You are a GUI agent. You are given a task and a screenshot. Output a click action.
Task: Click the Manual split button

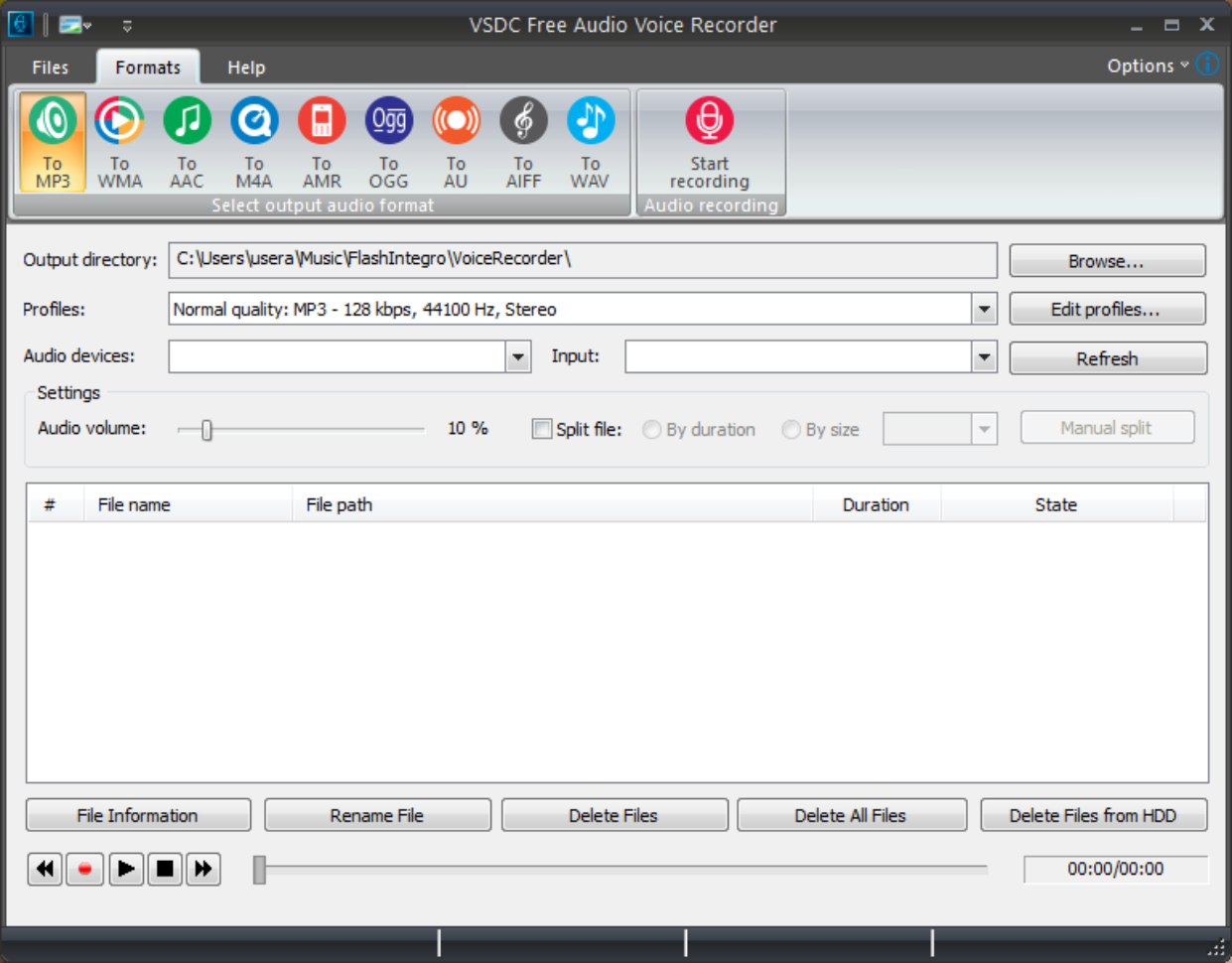pos(1107,428)
